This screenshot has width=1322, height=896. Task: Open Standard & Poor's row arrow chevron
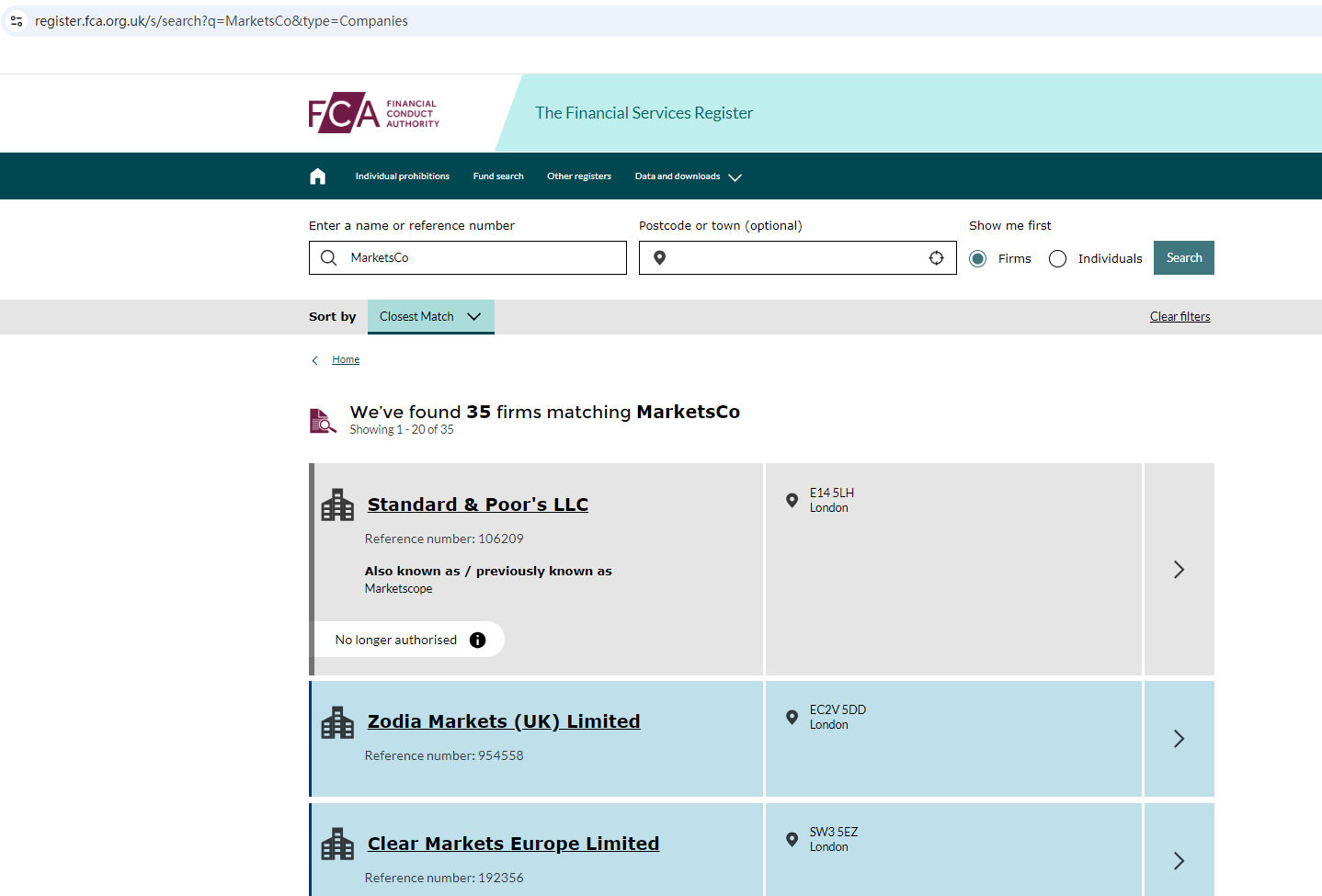(x=1179, y=570)
